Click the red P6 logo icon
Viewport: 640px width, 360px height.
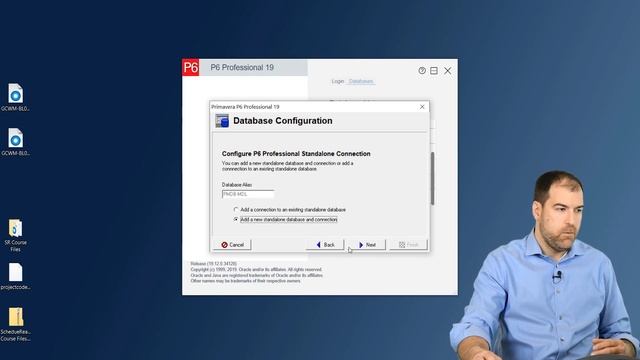click(x=191, y=67)
